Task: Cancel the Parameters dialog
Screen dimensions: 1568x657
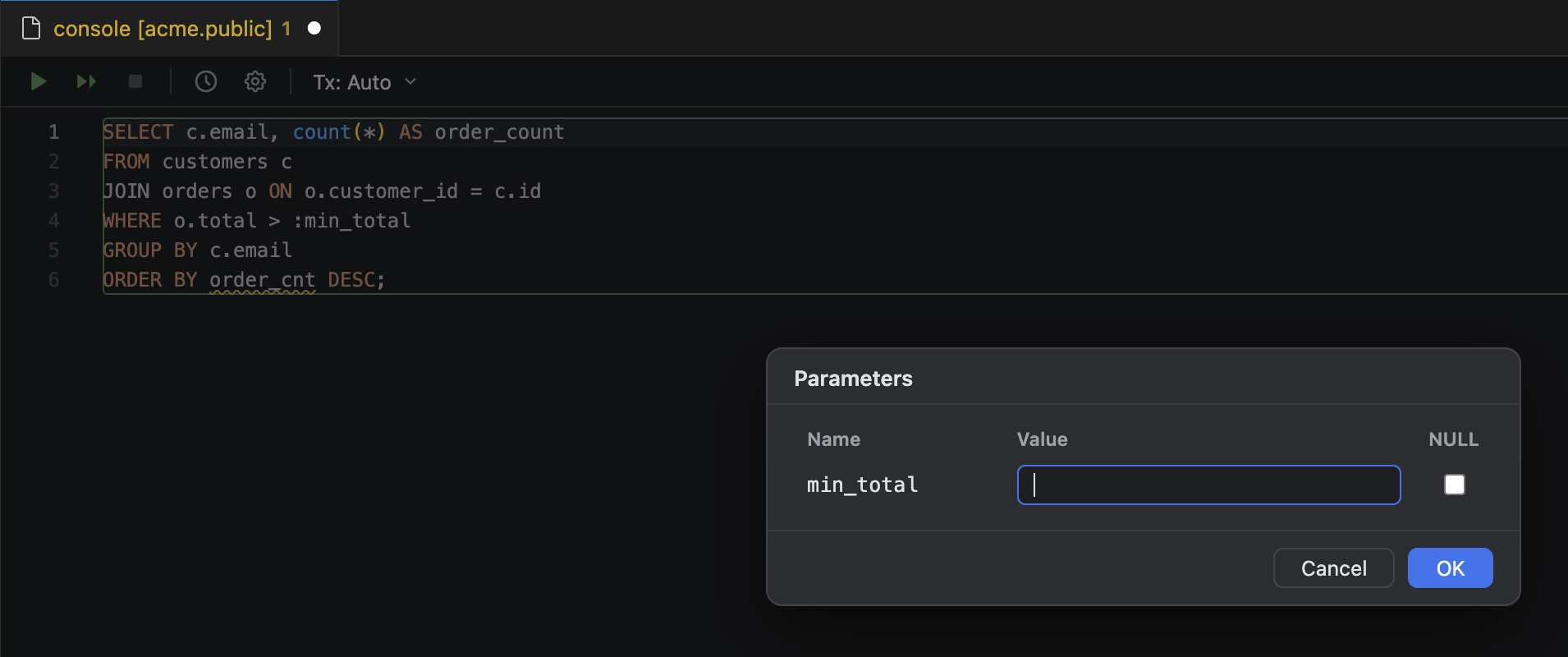Action: (x=1333, y=568)
